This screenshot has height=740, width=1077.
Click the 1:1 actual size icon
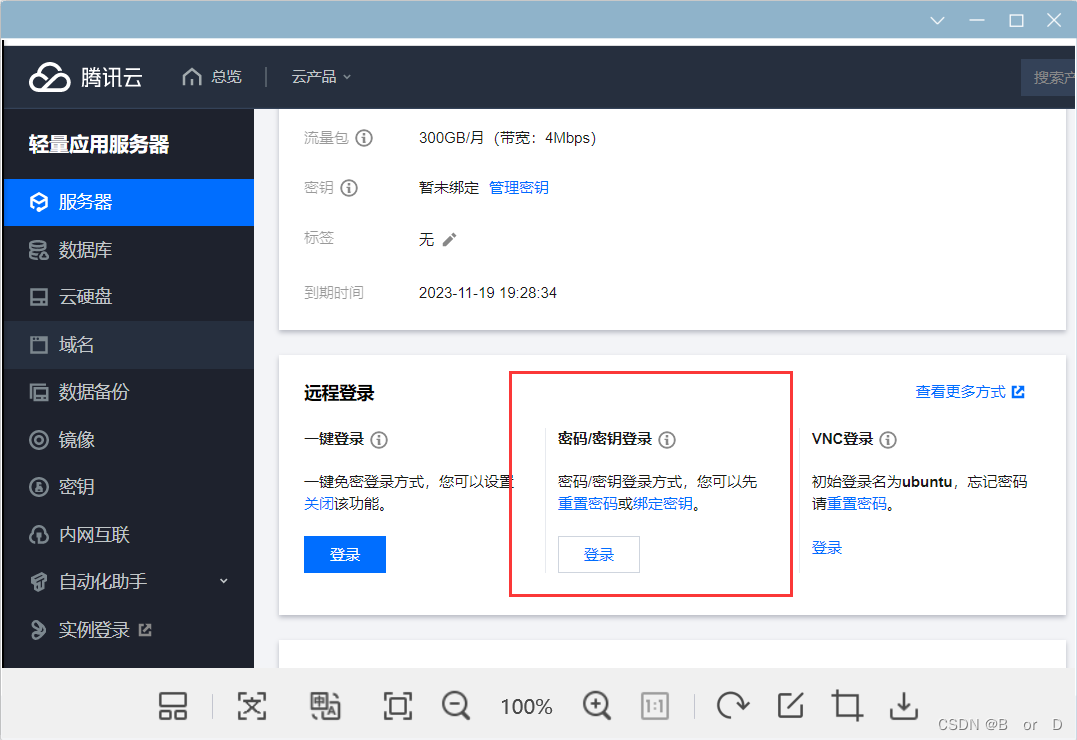[x=655, y=706]
